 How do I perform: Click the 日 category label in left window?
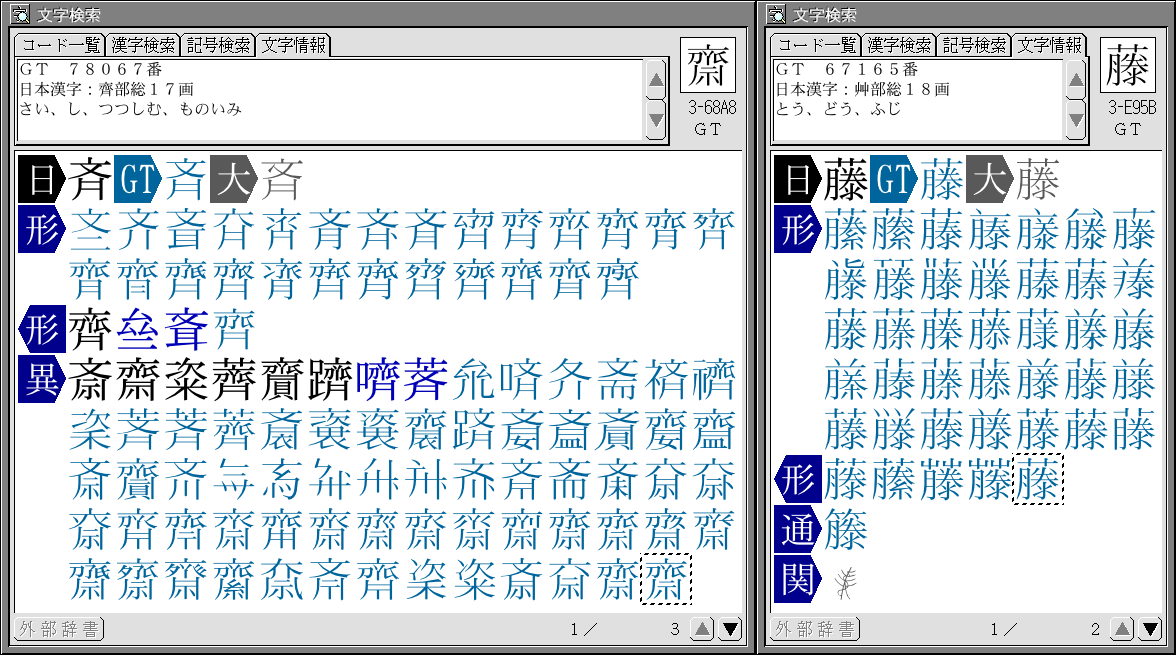41,182
